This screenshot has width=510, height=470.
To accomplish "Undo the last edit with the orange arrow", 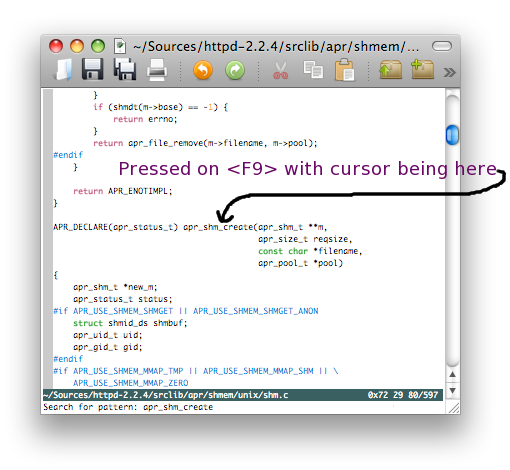I will click(x=203, y=70).
